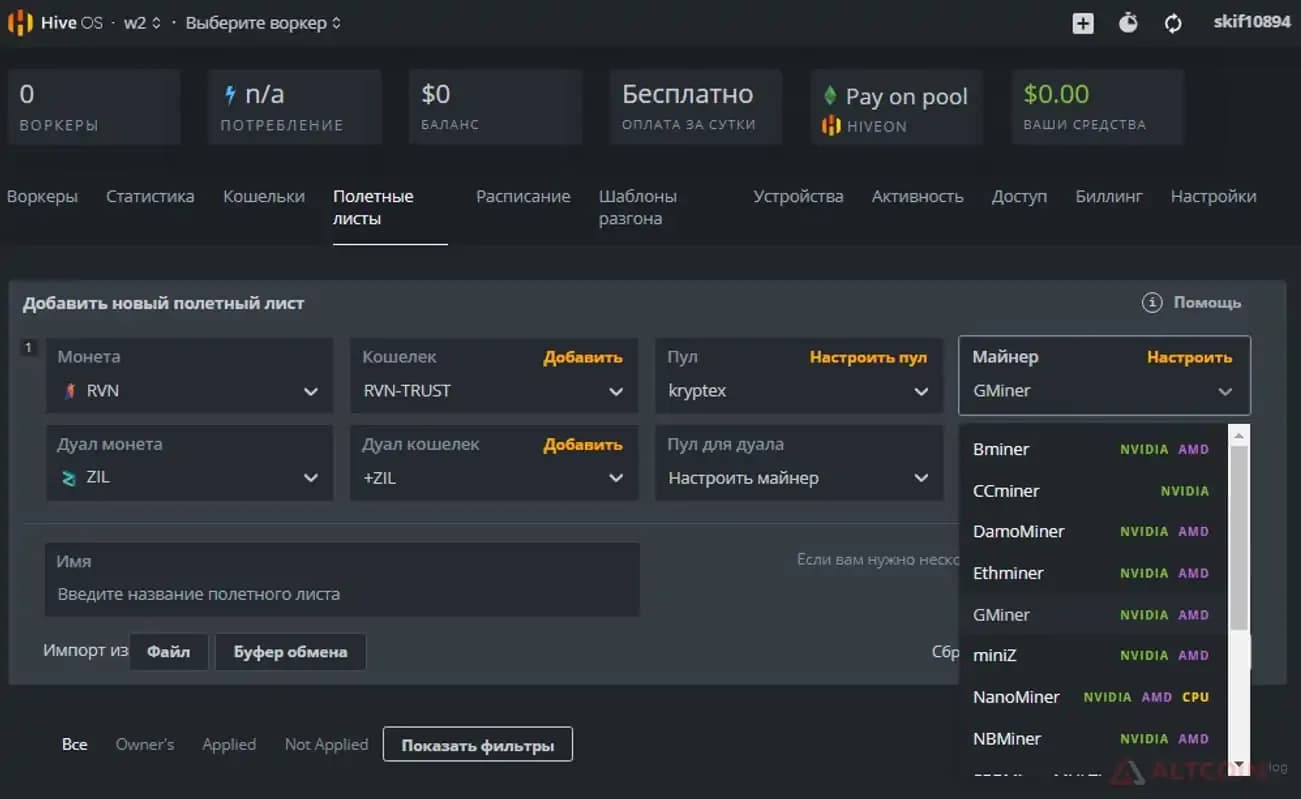Switch to the Статистика tab

[x=150, y=196]
